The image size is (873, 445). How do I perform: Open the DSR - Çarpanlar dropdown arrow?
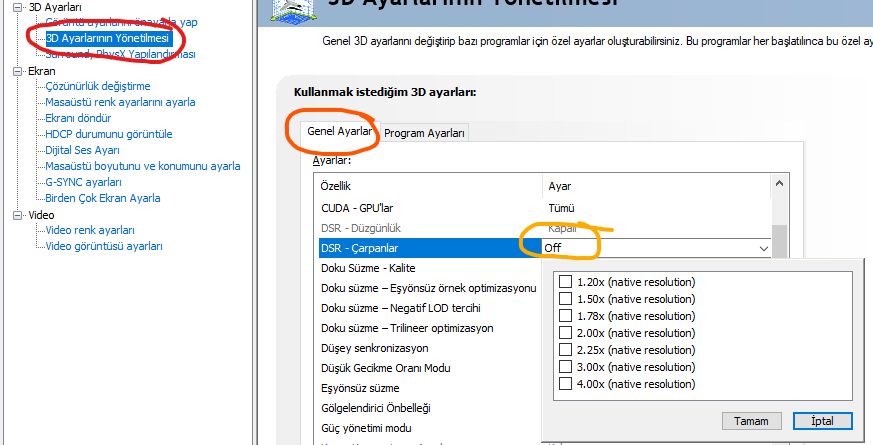[x=764, y=248]
